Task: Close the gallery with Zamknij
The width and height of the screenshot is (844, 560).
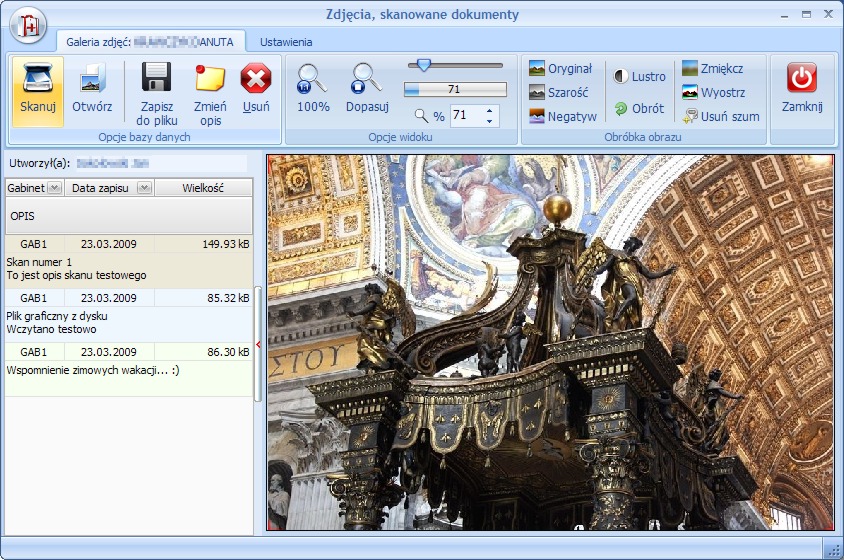Action: click(801, 78)
